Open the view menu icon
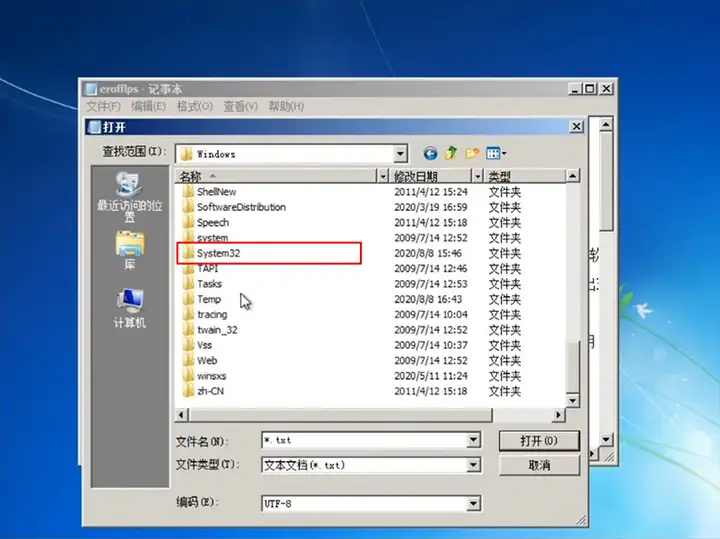 (496, 153)
